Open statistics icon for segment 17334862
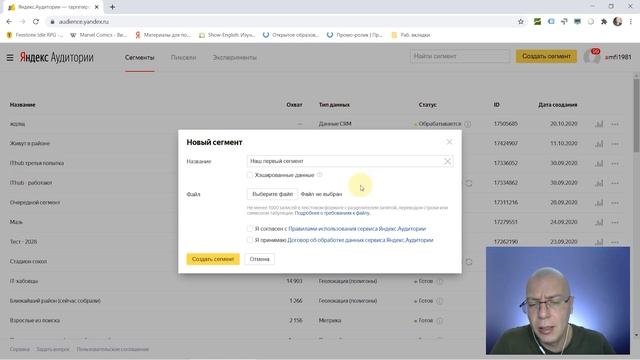 pos(599,182)
